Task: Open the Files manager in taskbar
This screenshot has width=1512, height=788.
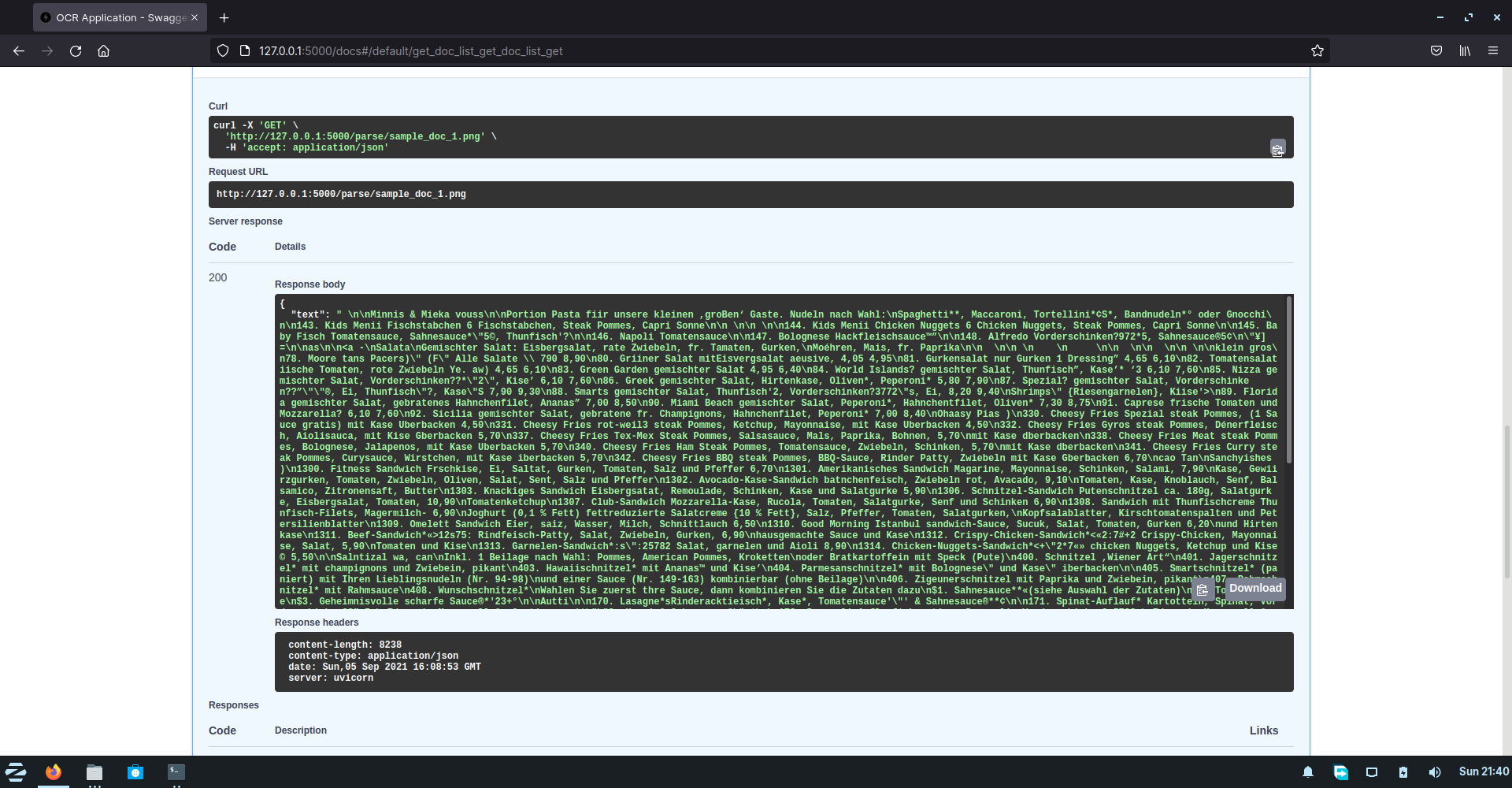Action: (x=94, y=772)
